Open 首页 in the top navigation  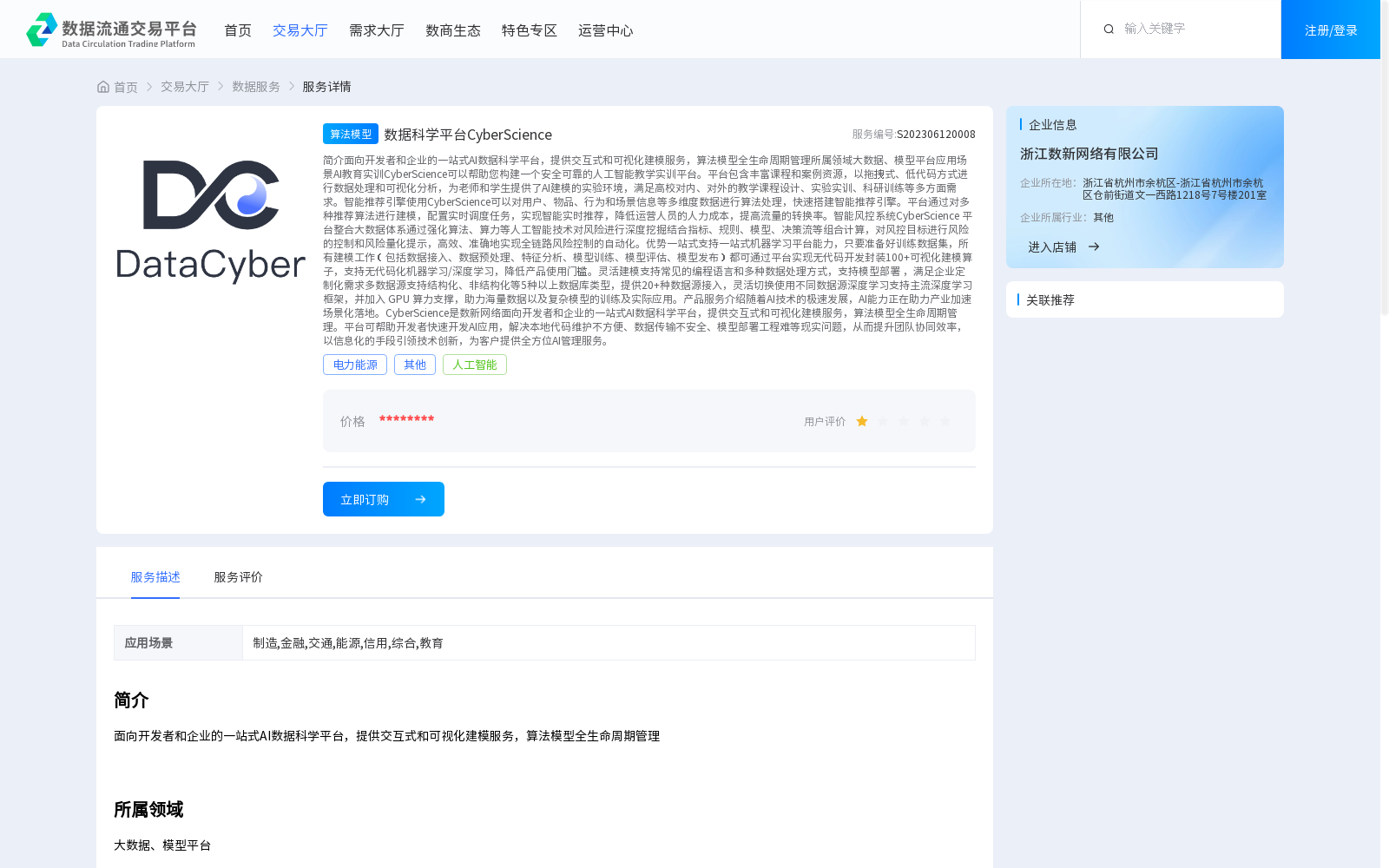pyautogui.click(x=238, y=30)
